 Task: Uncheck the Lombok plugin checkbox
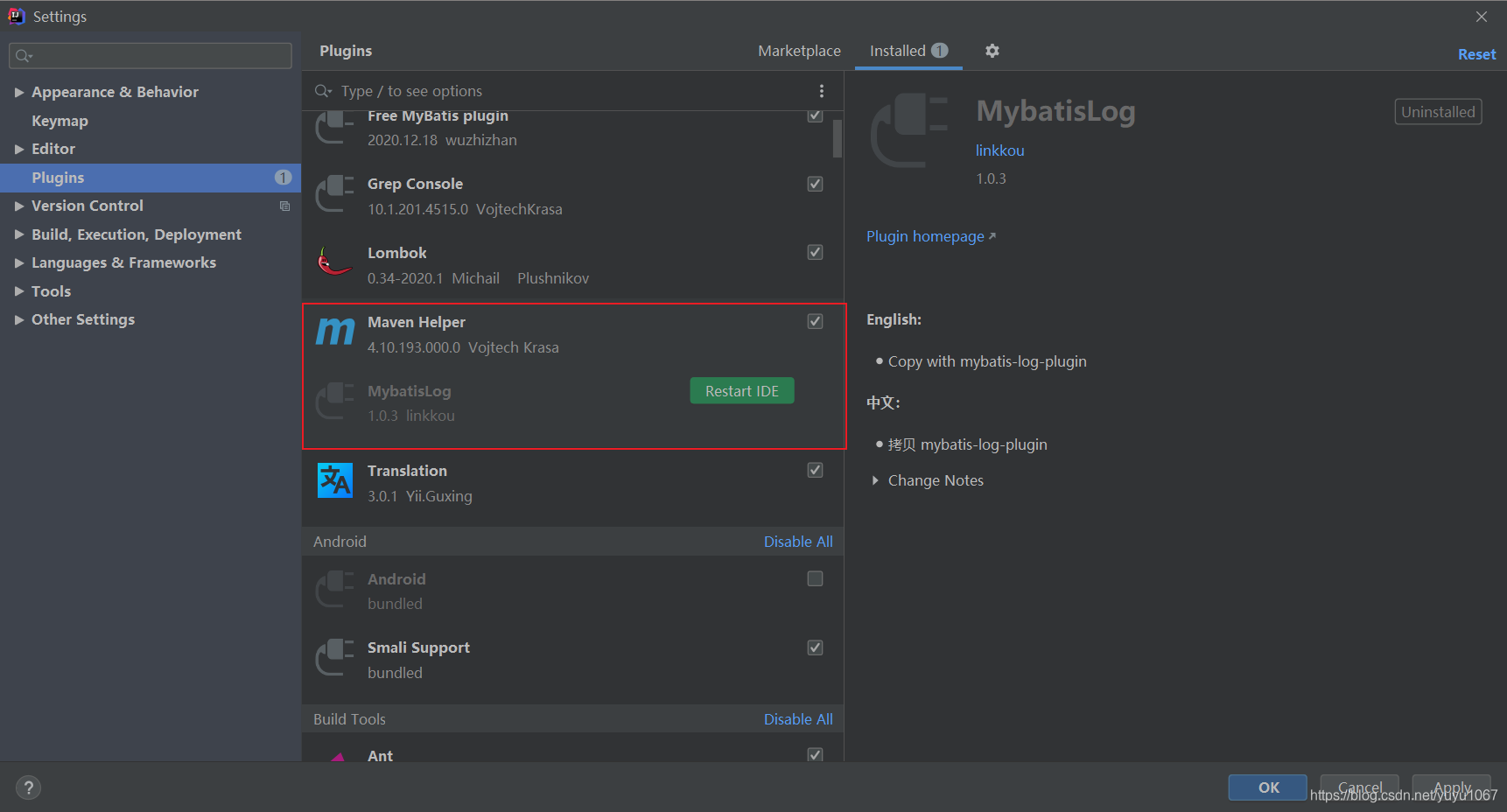pos(814,251)
